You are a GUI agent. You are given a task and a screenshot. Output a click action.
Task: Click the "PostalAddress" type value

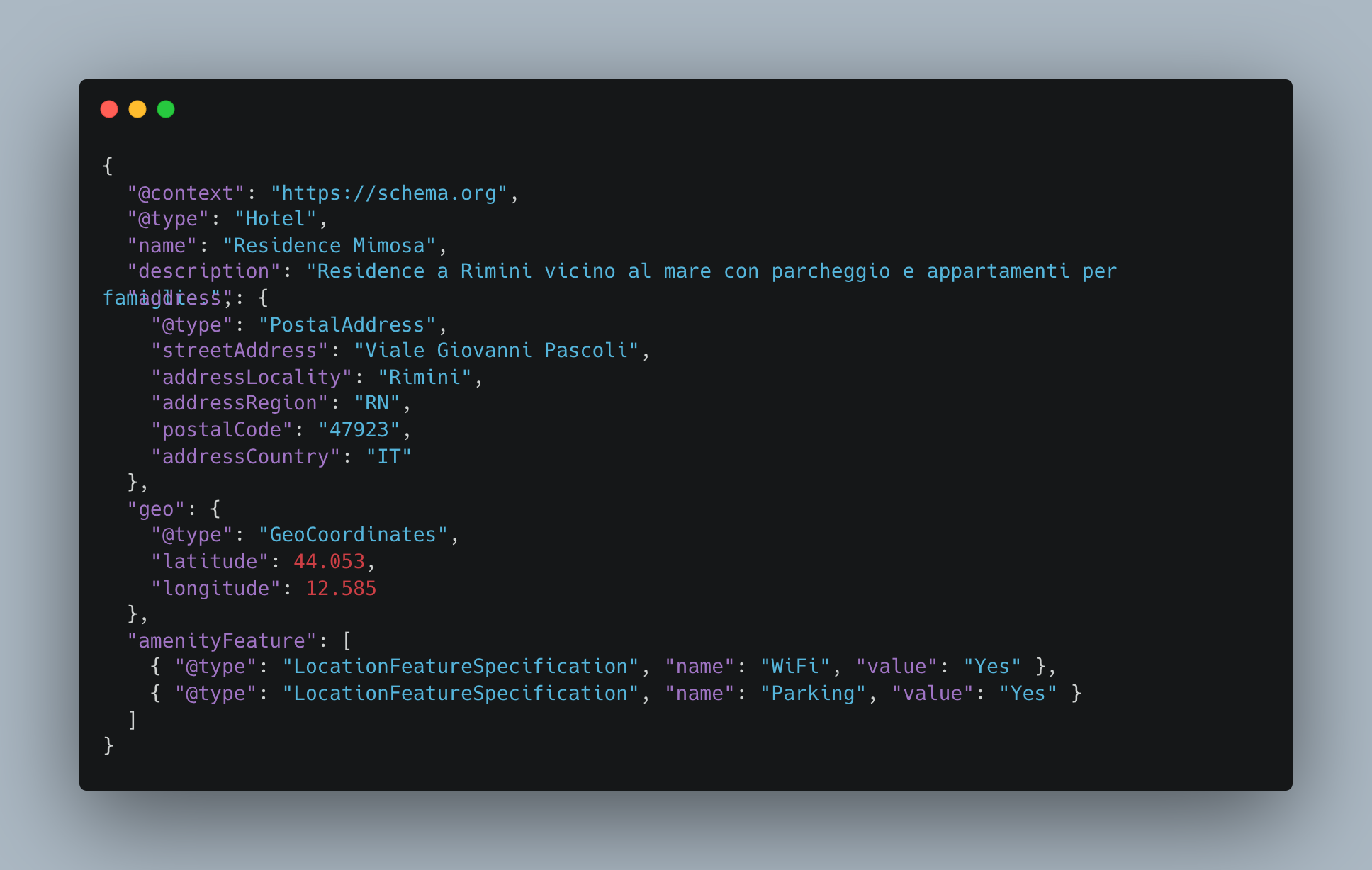(347, 325)
